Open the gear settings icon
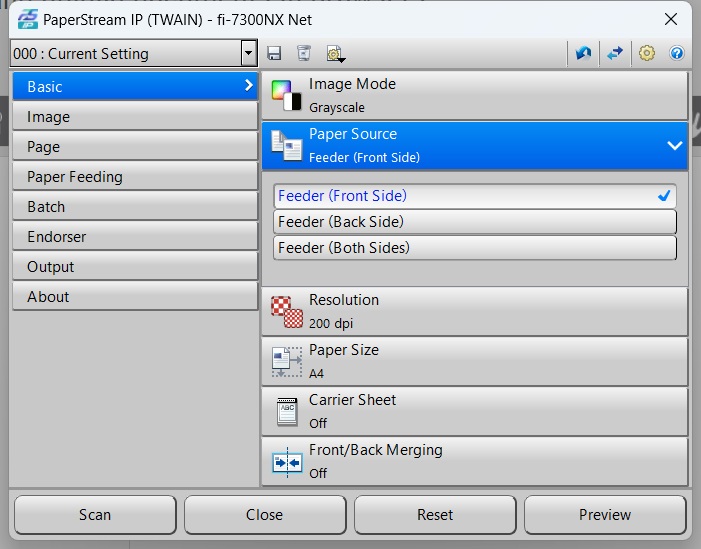This screenshot has height=549, width=701. [x=647, y=53]
